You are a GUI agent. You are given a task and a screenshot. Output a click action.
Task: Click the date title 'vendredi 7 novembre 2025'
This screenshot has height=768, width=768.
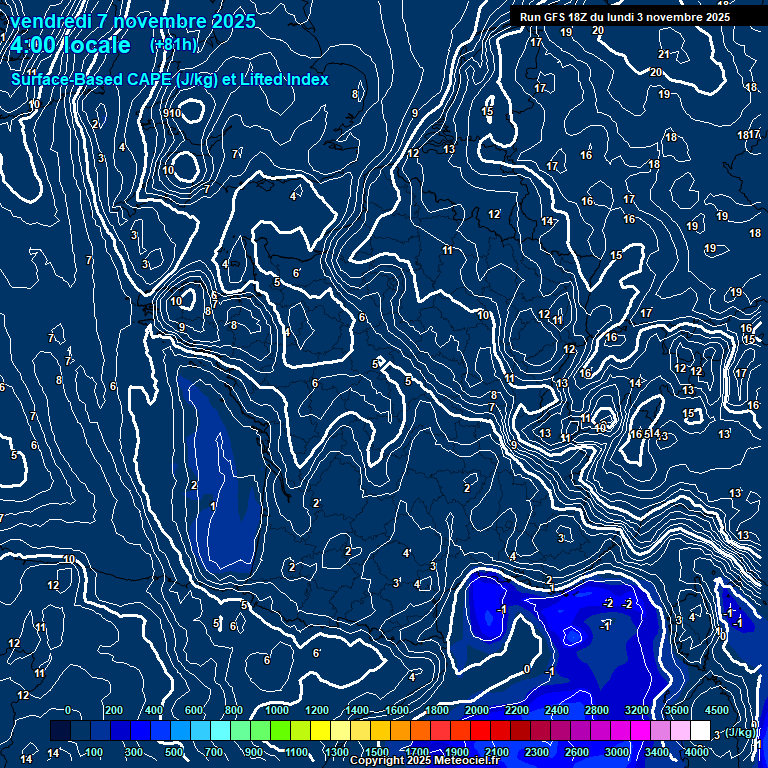point(133,22)
